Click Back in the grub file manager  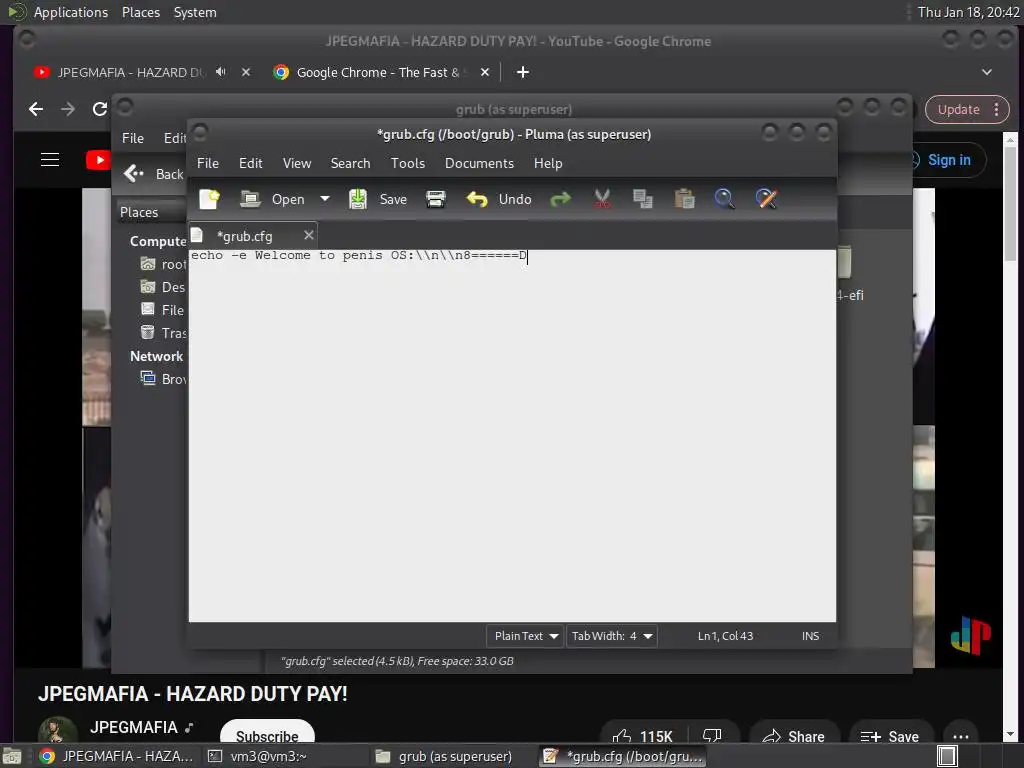[154, 174]
